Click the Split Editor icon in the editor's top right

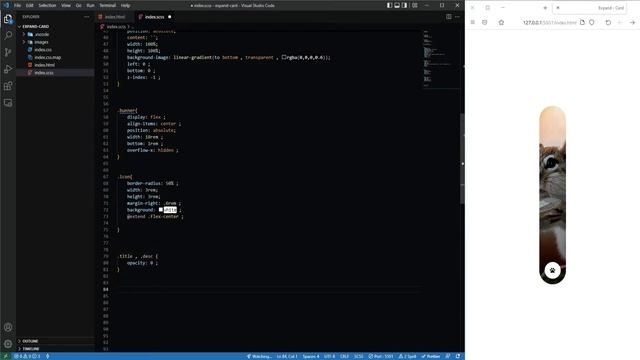pyautogui.click(x=449, y=17)
